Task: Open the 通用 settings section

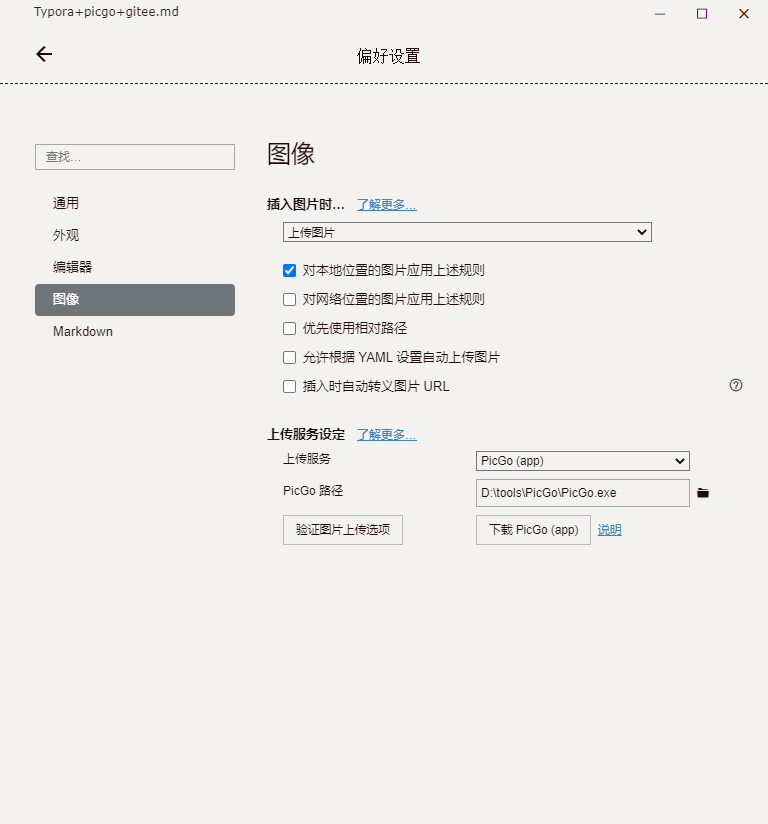Action: pos(66,203)
